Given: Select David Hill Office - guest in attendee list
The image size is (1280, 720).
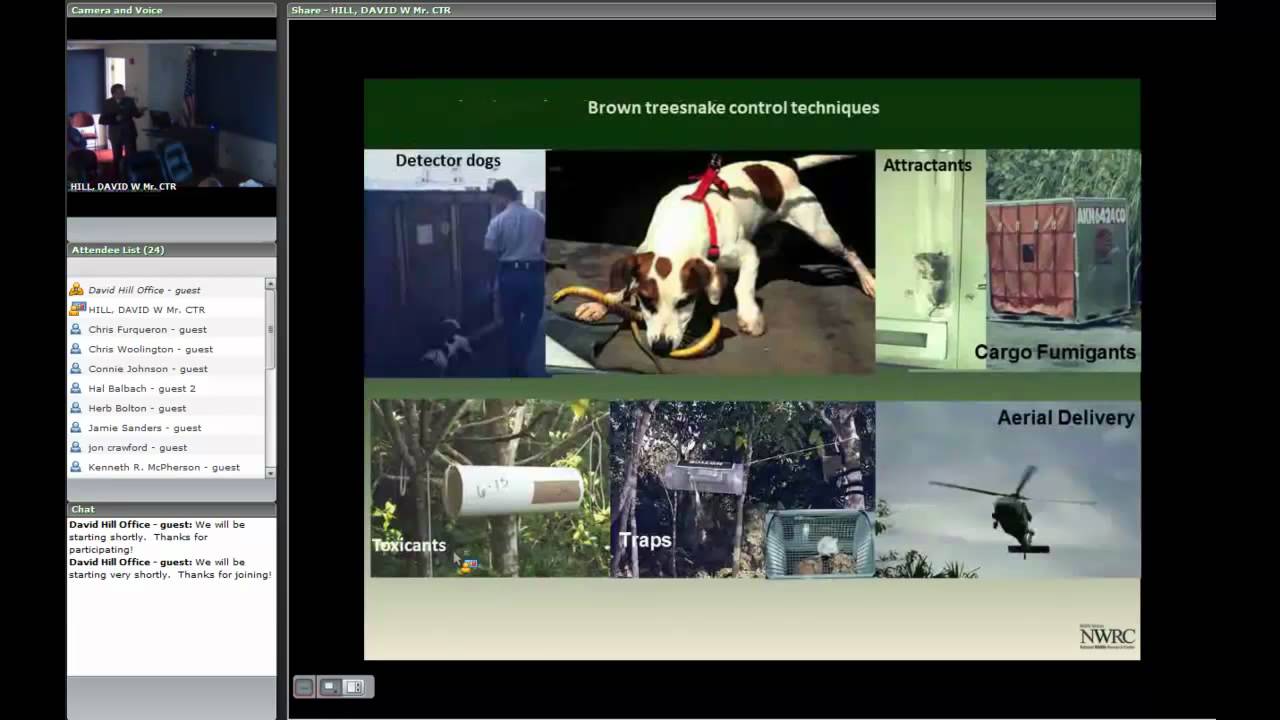Looking at the screenshot, I should [x=166, y=290].
